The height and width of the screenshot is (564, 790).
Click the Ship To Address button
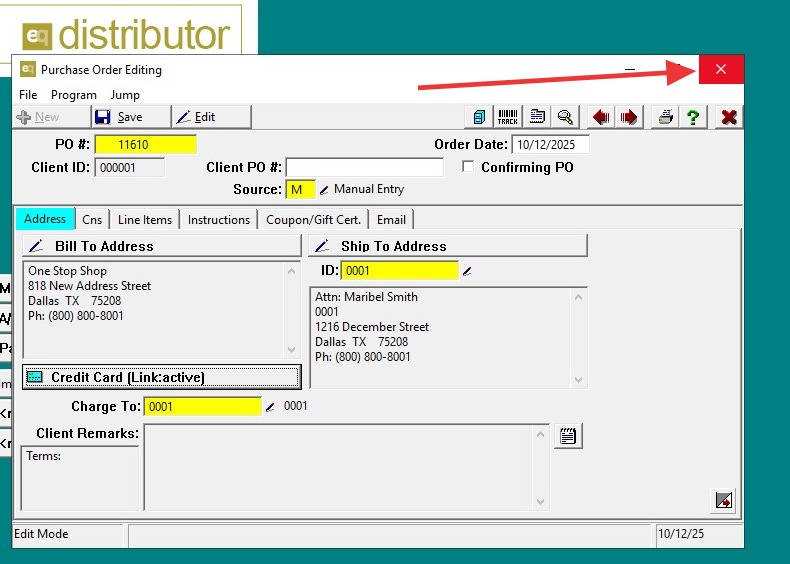point(448,246)
